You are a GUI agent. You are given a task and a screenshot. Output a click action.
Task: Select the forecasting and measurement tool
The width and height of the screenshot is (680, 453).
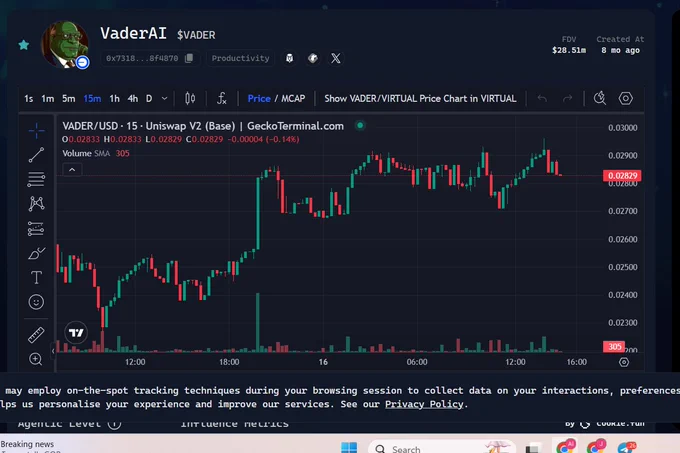[x=36, y=228]
